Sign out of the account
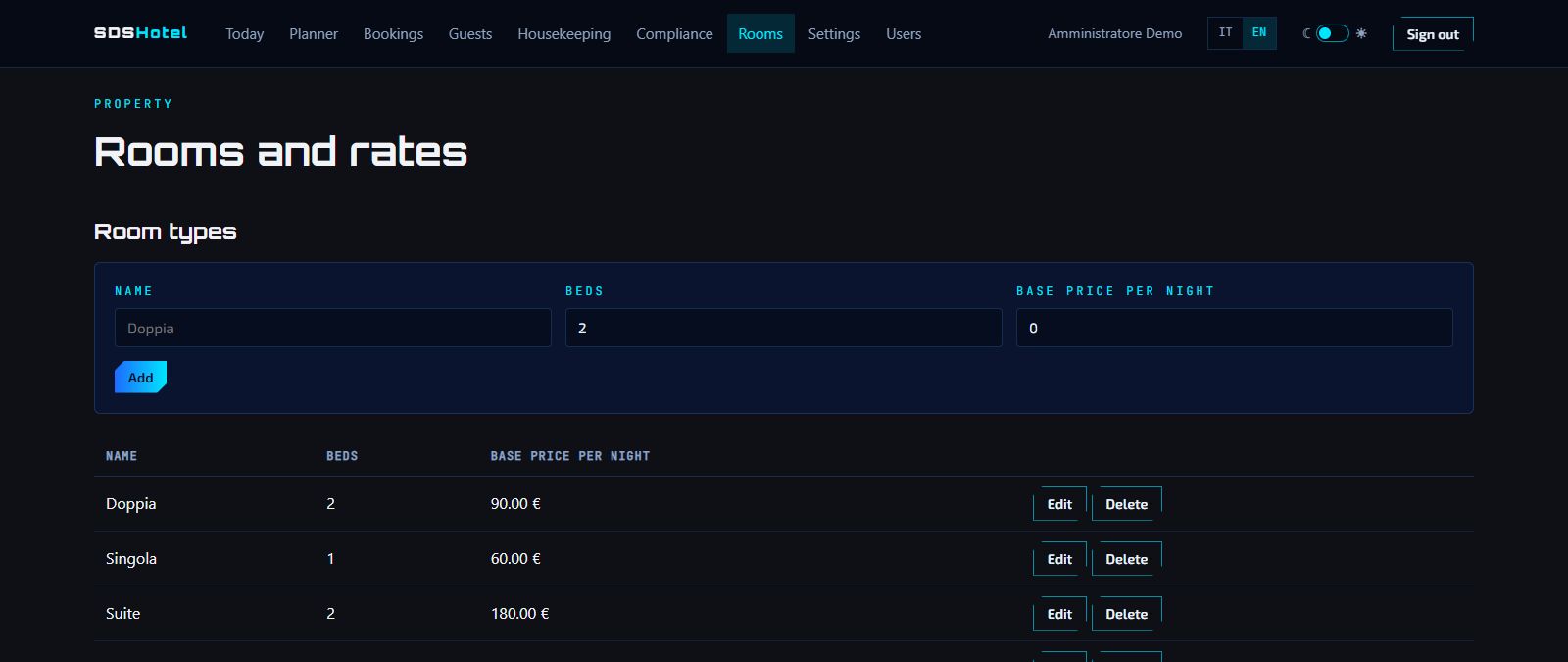This screenshot has width=1568, height=662. click(x=1433, y=34)
